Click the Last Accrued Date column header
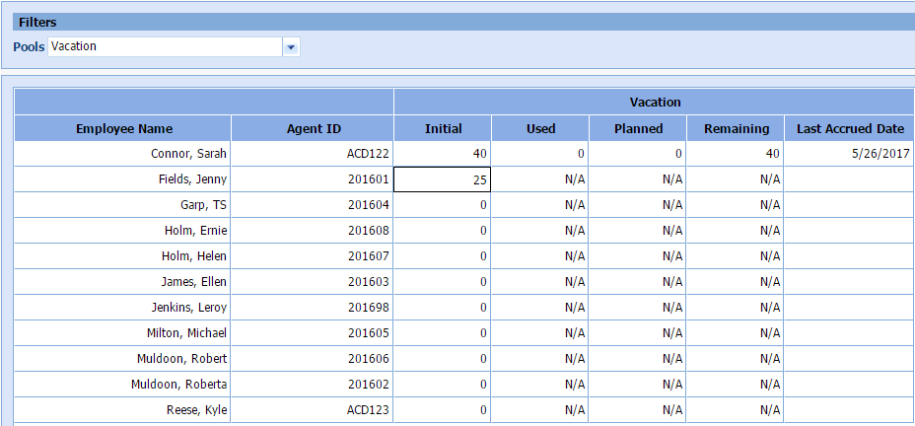915x426 pixels. pyautogui.click(x=850, y=129)
